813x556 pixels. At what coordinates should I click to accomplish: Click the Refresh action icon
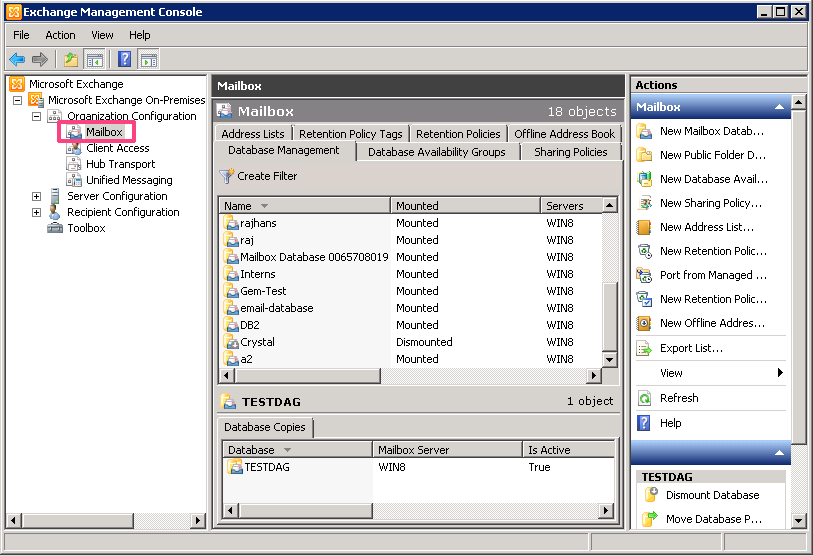644,398
